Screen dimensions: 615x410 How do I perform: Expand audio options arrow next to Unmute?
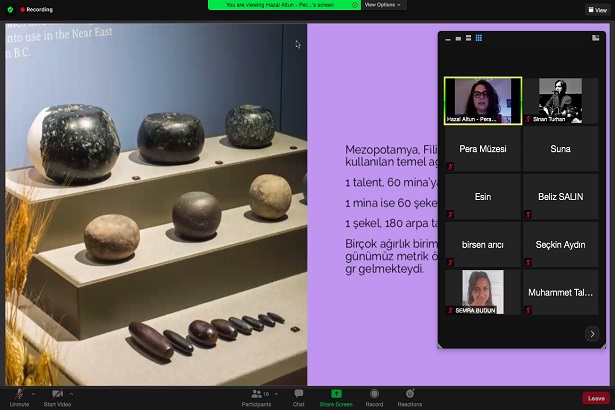(x=33, y=393)
